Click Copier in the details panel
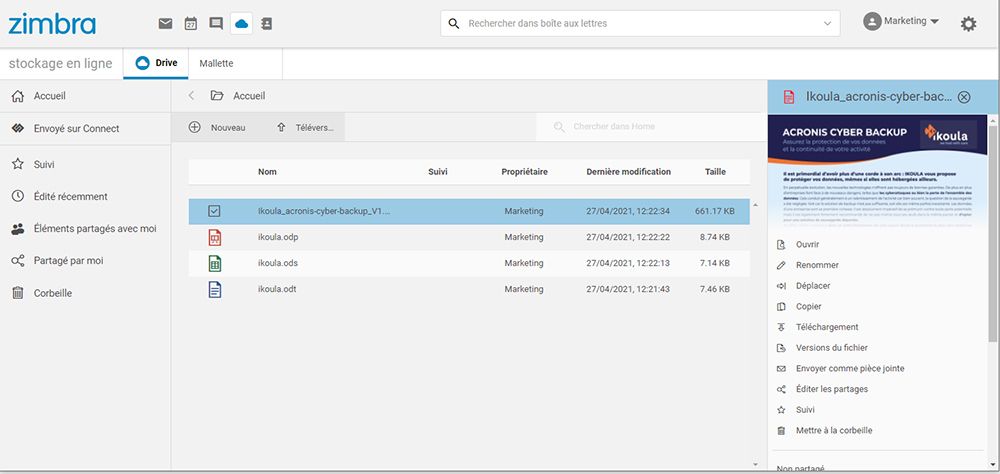The image size is (1000, 474). point(808,306)
